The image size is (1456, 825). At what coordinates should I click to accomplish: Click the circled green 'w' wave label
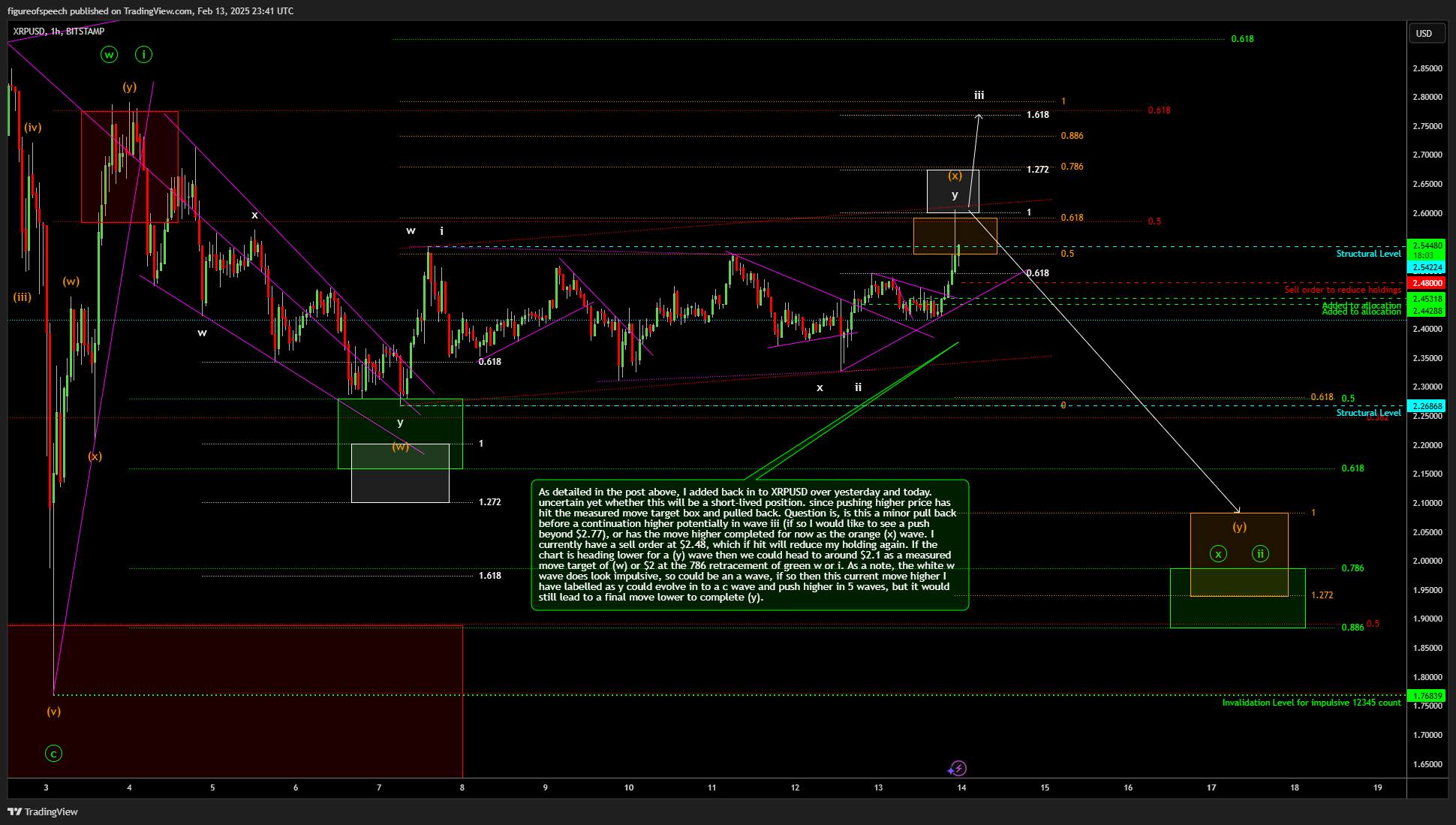[x=110, y=54]
